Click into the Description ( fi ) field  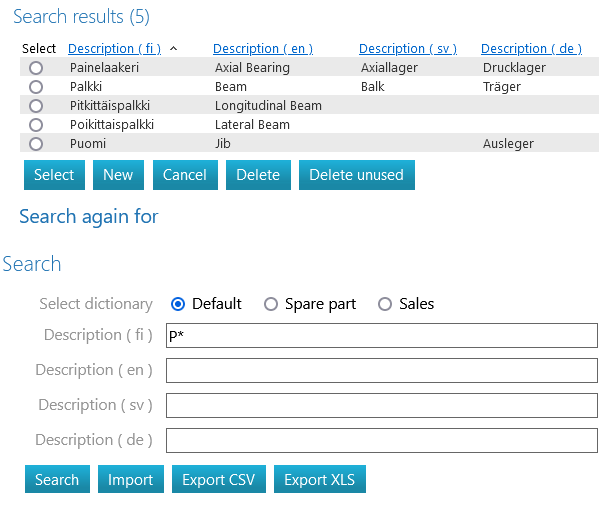click(x=381, y=336)
